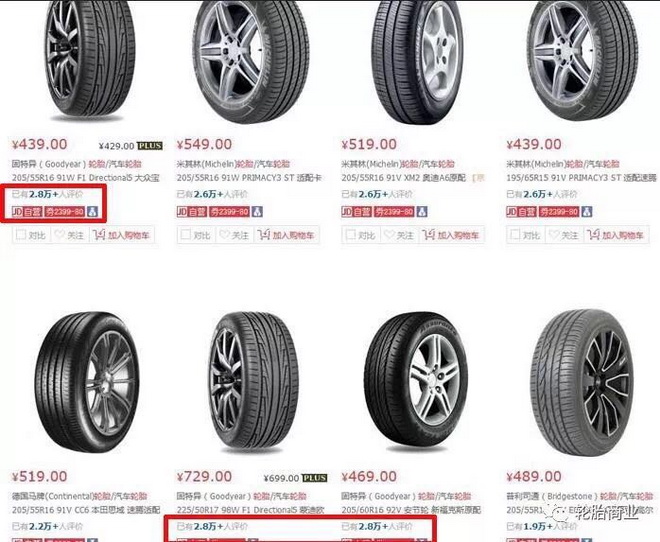Click the PLUS badge next to ¥429.00 price
Viewport: 660px width, 542px height.
tap(150, 146)
